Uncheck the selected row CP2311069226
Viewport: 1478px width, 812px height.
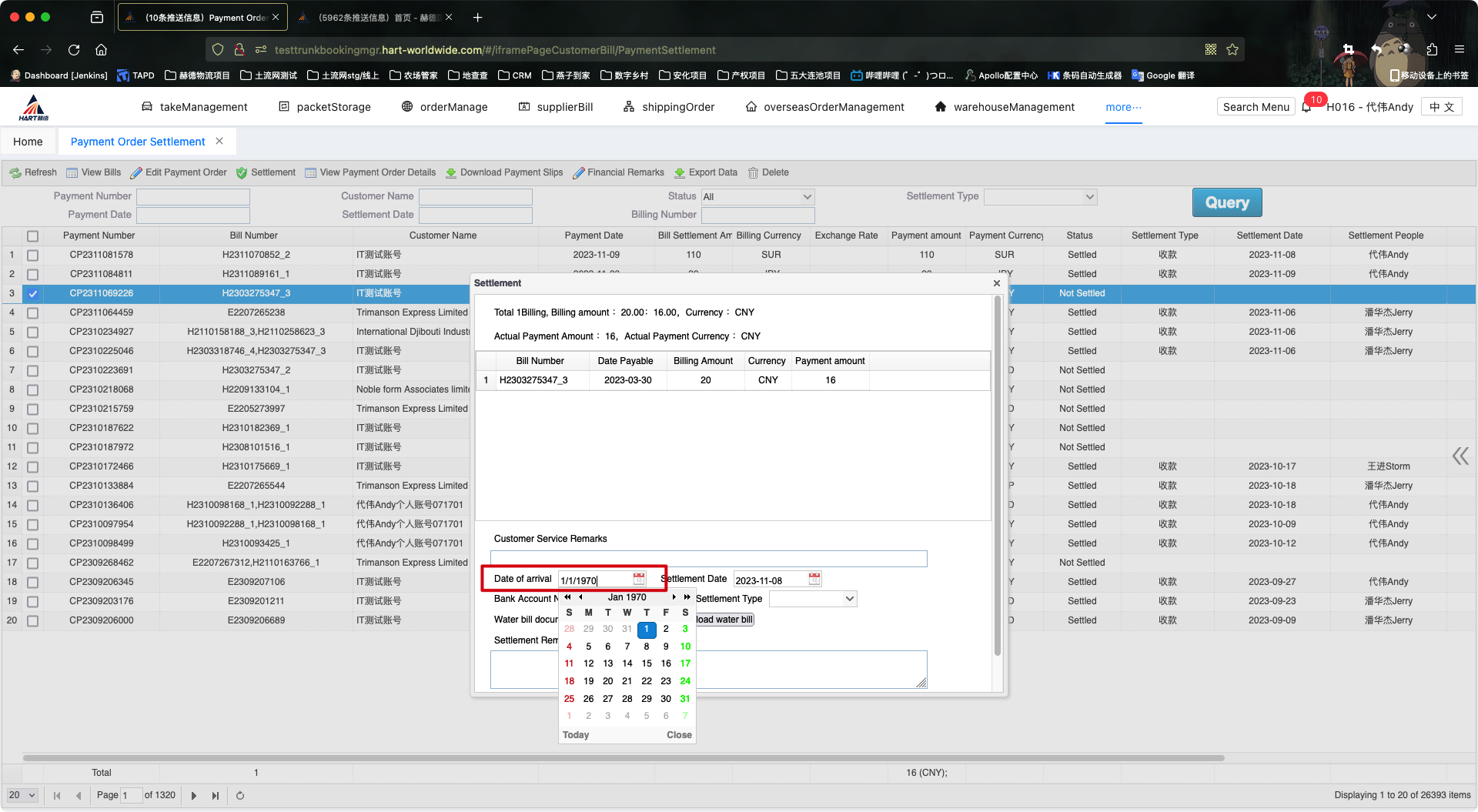32,293
